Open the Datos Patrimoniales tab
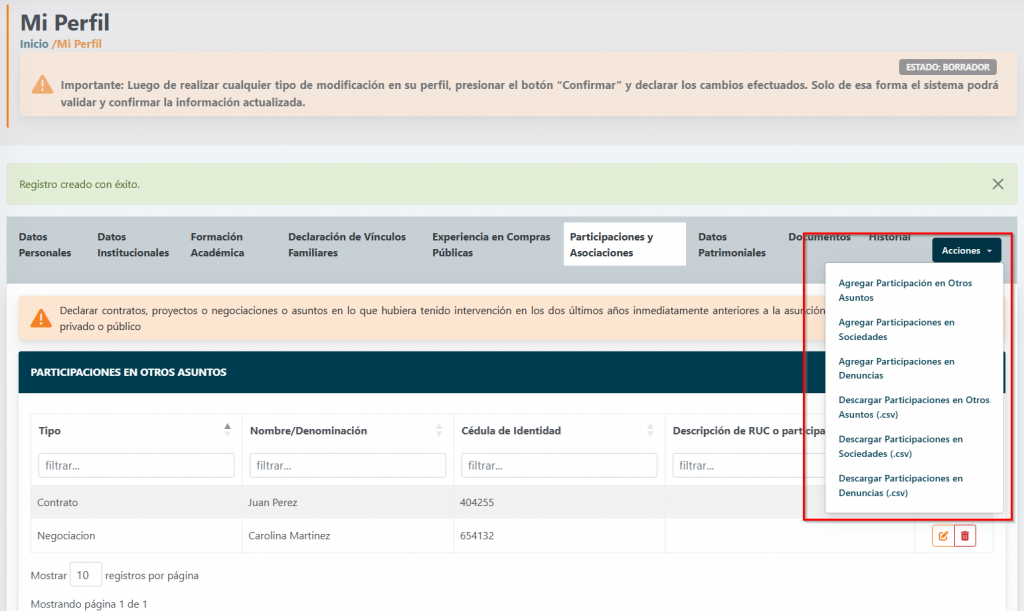 click(x=731, y=245)
